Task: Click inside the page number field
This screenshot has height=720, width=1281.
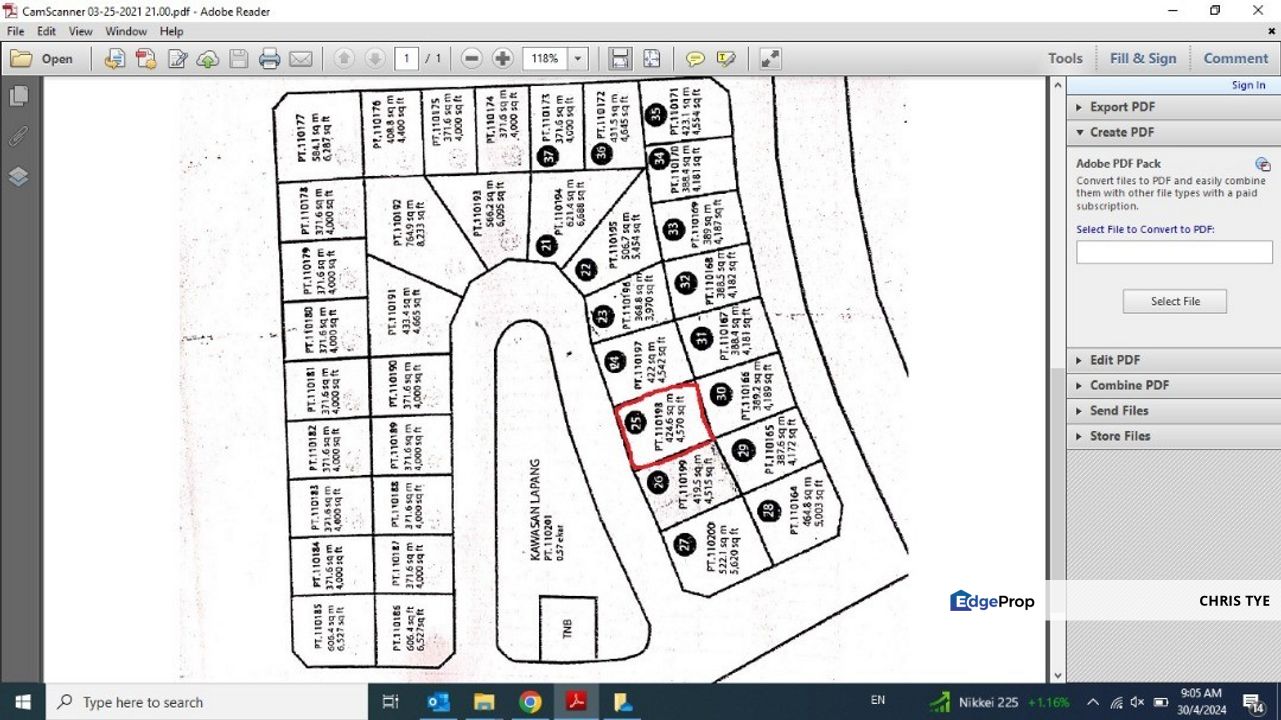Action: tap(407, 58)
